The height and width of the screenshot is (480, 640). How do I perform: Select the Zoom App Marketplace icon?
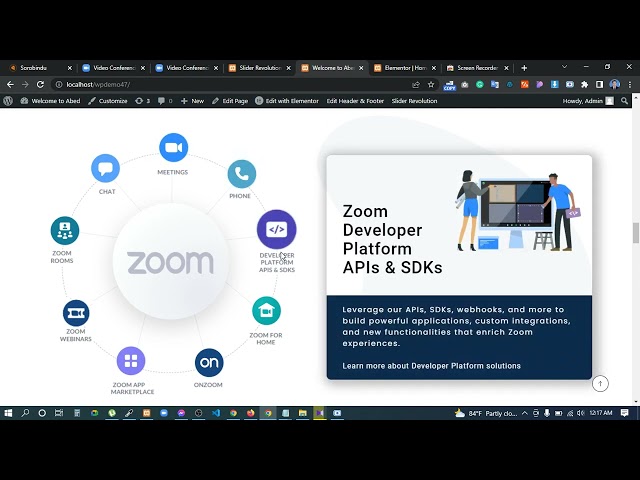131,360
